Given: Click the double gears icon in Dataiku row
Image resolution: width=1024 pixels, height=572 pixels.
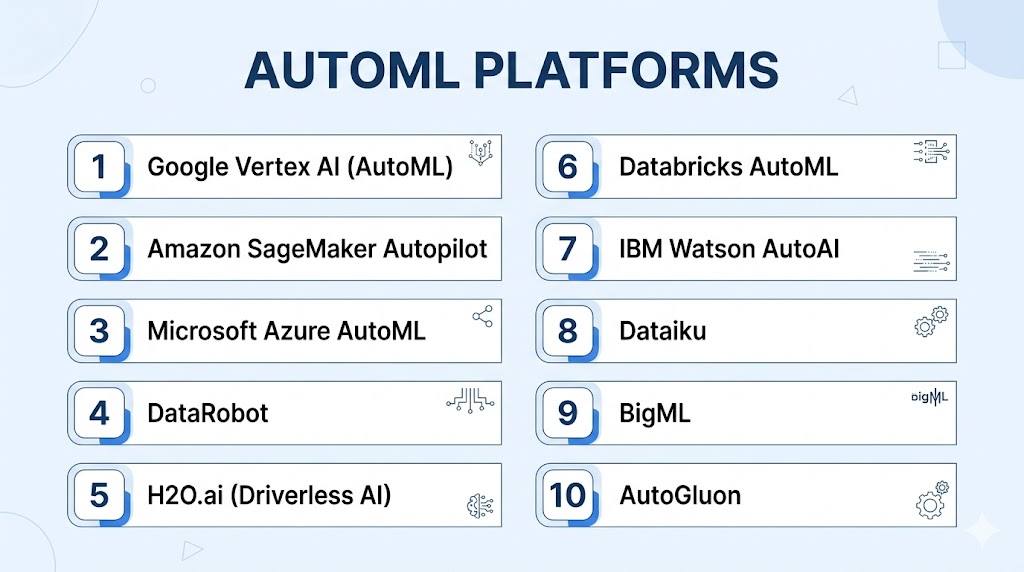Looking at the screenshot, I should click(x=932, y=322).
